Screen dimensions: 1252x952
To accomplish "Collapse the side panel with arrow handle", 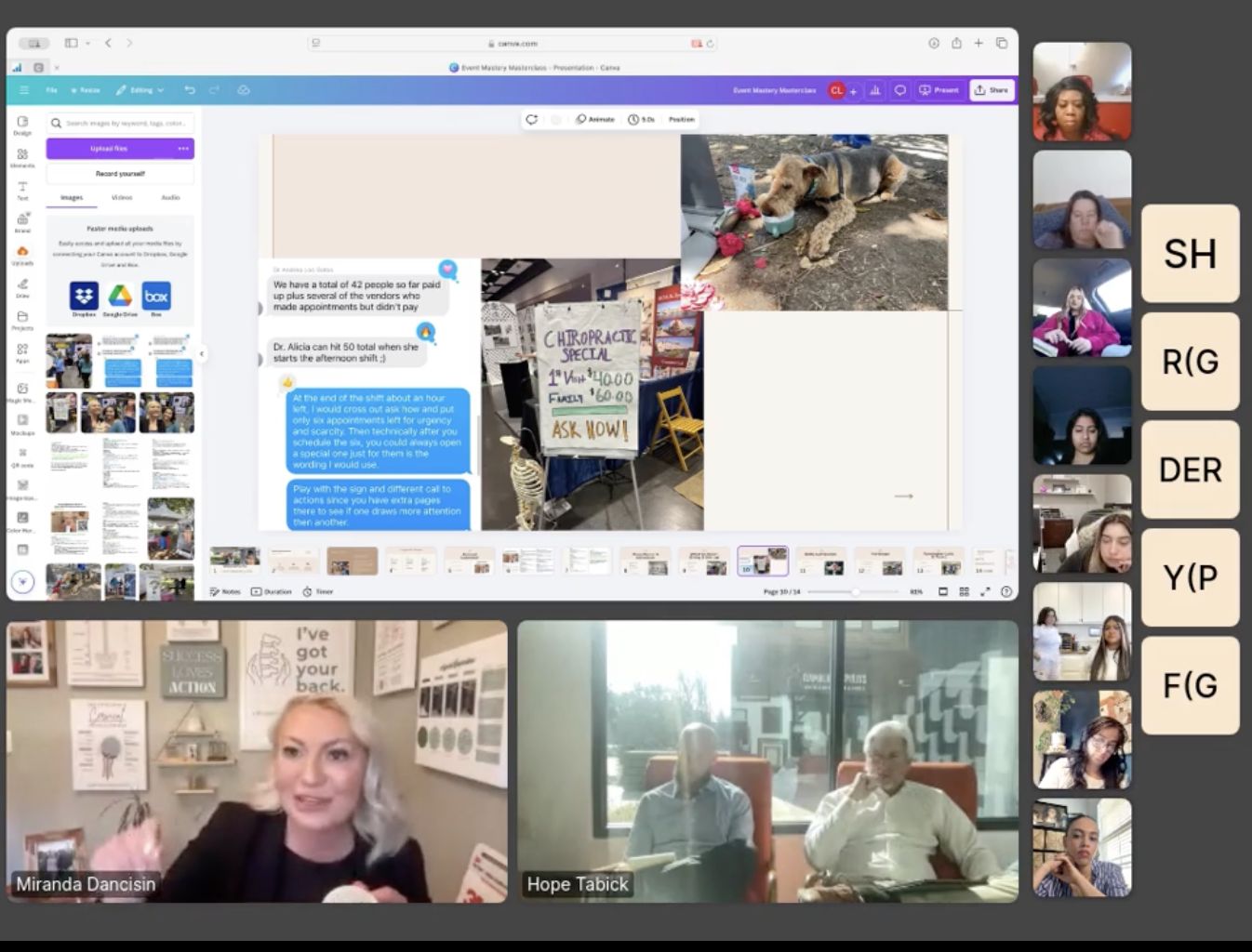I will click(x=202, y=354).
